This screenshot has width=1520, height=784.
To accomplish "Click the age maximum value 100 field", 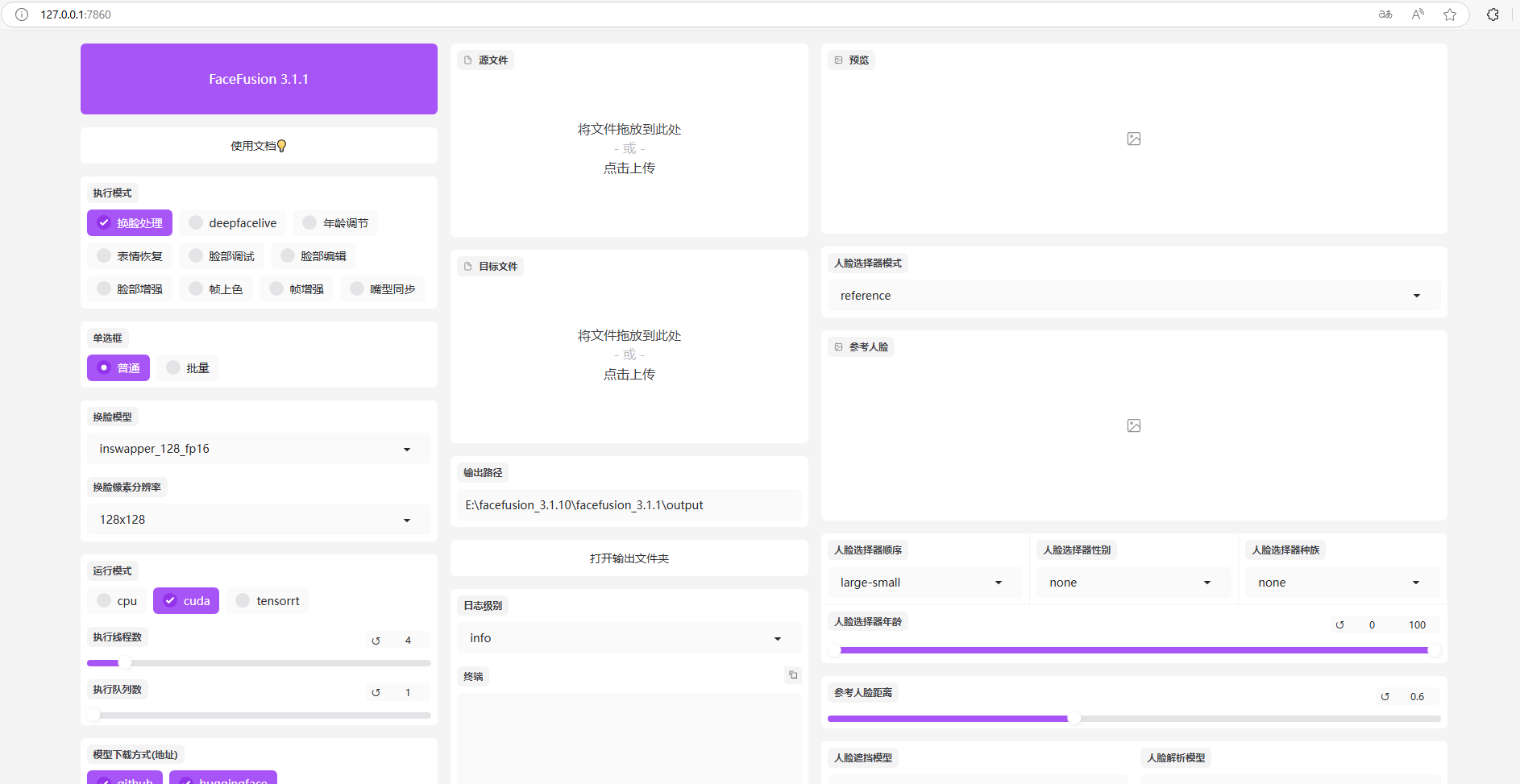I will coord(1418,625).
